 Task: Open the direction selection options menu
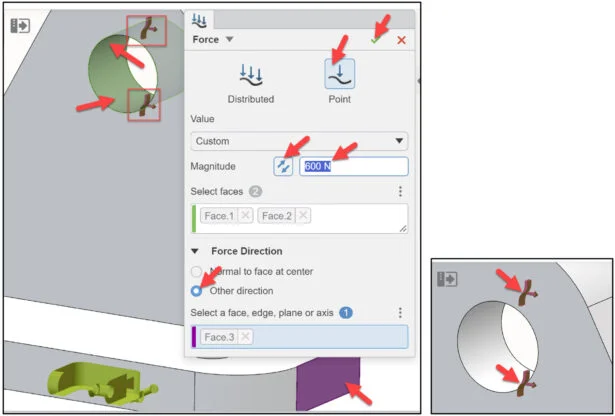coord(400,312)
